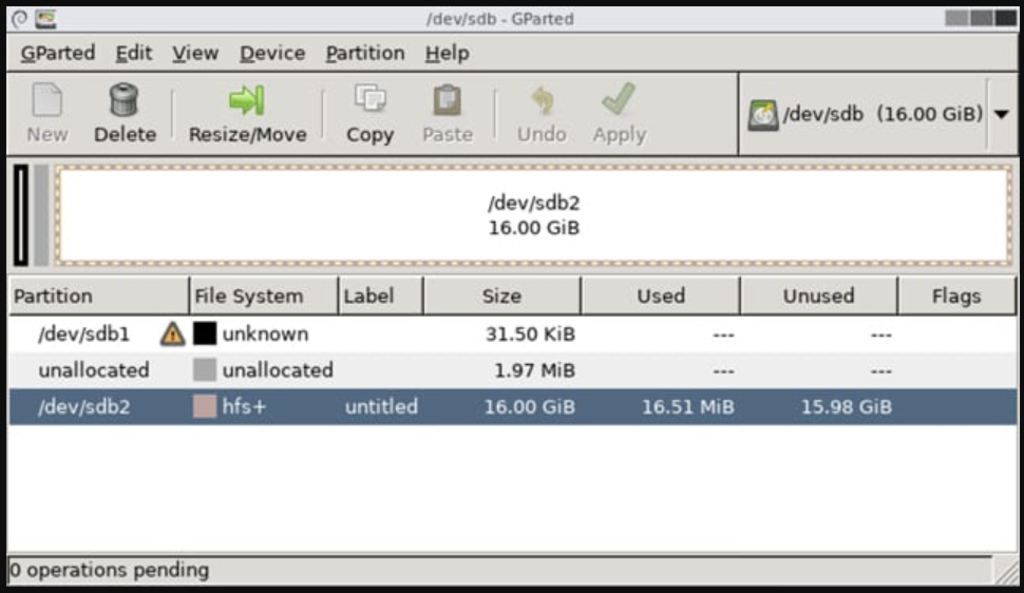Image resolution: width=1024 pixels, height=593 pixels.
Task: Open the /dev/sdb device selector dropdown
Action: (x=1001, y=114)
